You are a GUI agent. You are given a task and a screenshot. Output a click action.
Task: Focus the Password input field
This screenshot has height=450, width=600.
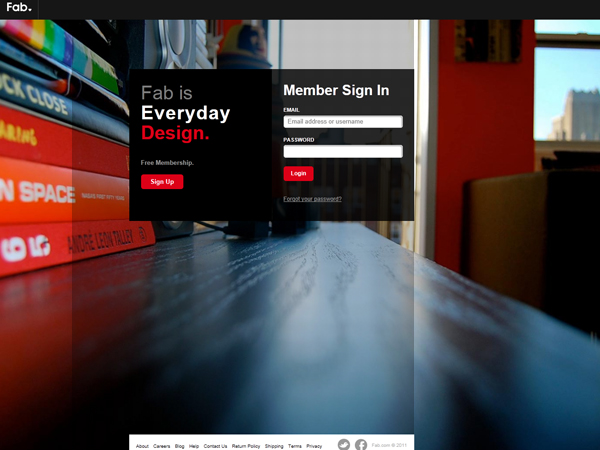click(x=343, y=152)
